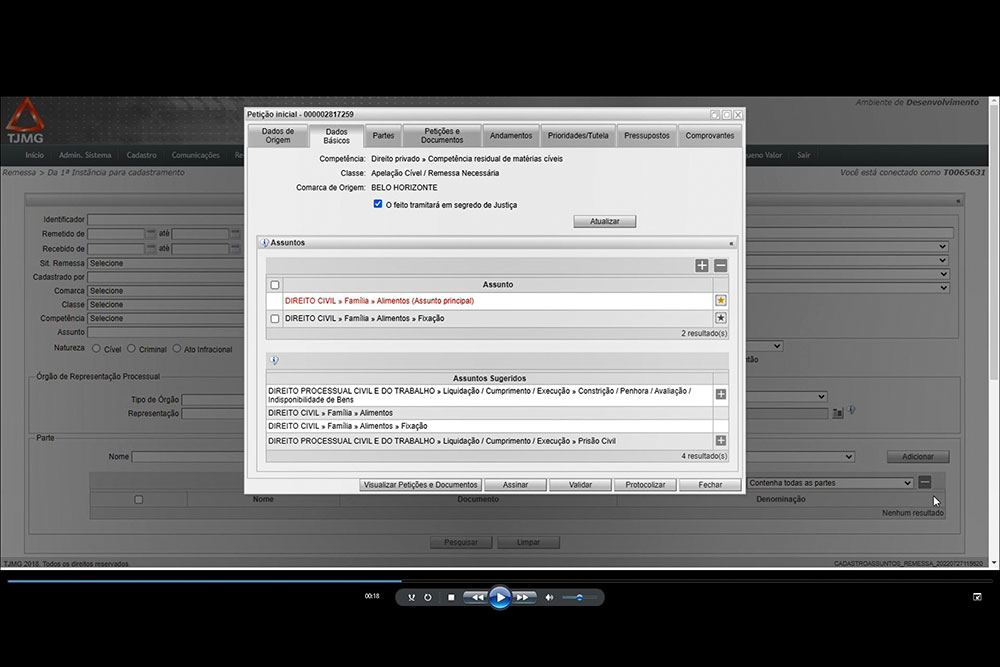Mark Alimentos » Fixação as main subject star
The image size is (1000, 667).
721,318
